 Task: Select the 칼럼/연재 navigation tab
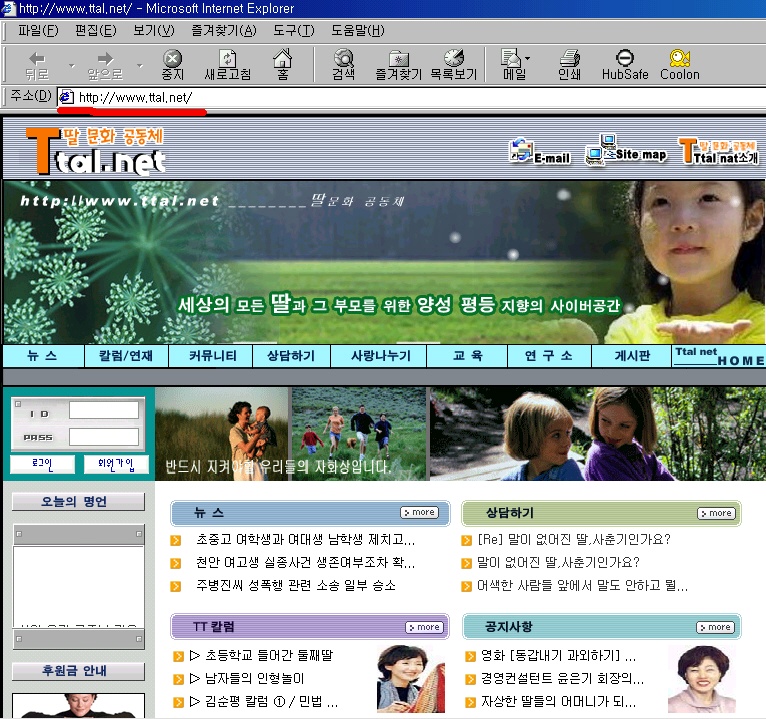126,356
